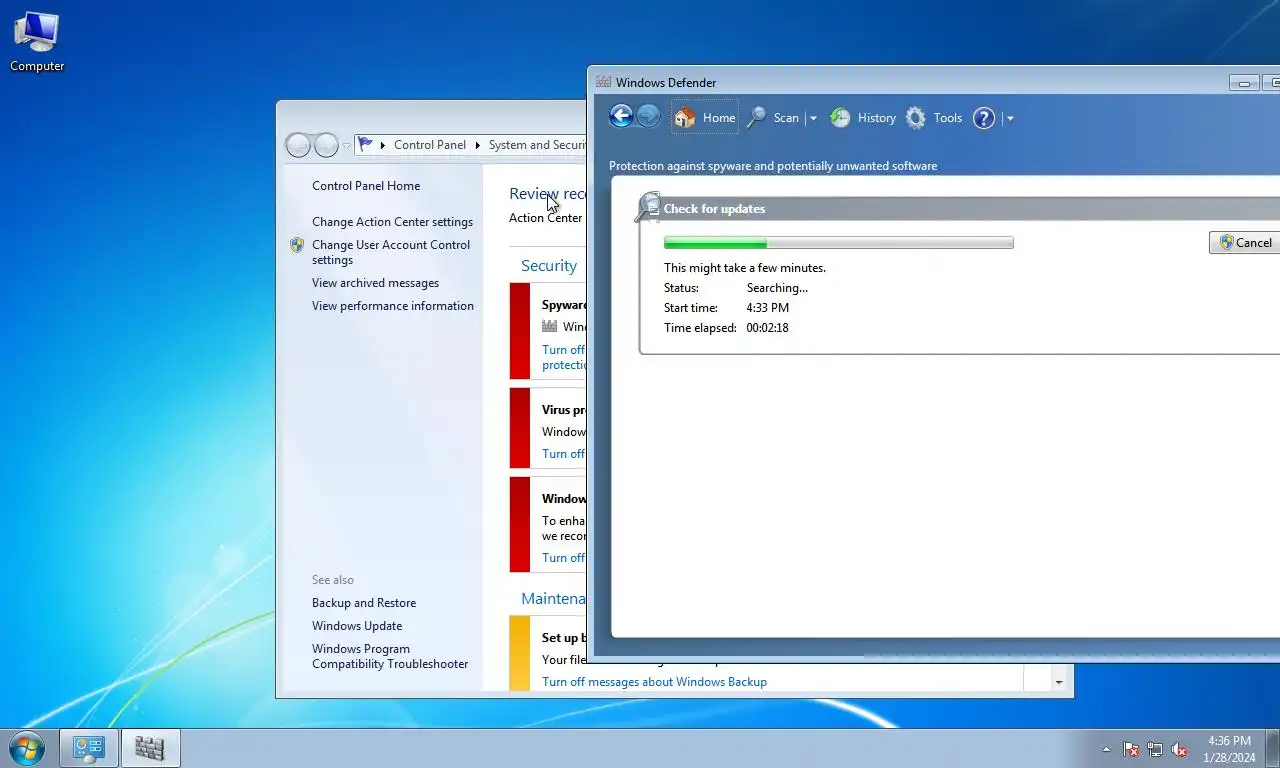Click the Defender help question mark icon
Viewport: 1280px width, 768px height.
[x=984, y=118]
